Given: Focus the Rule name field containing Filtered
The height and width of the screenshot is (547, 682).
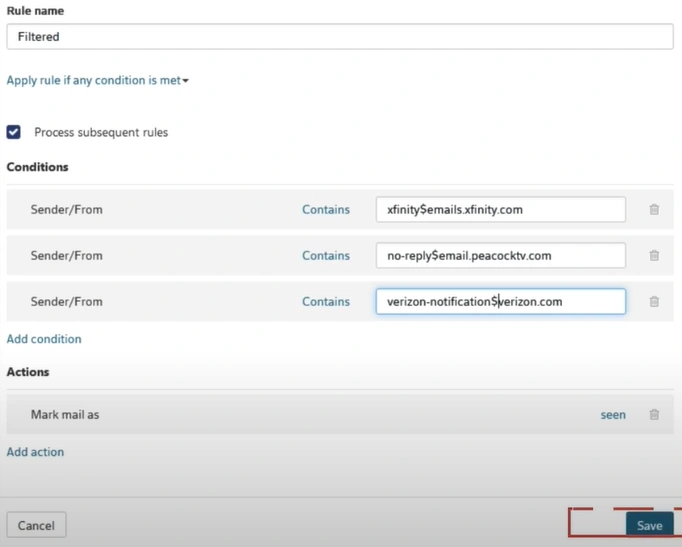Looking at the screenshot, I should pos(340,37).
